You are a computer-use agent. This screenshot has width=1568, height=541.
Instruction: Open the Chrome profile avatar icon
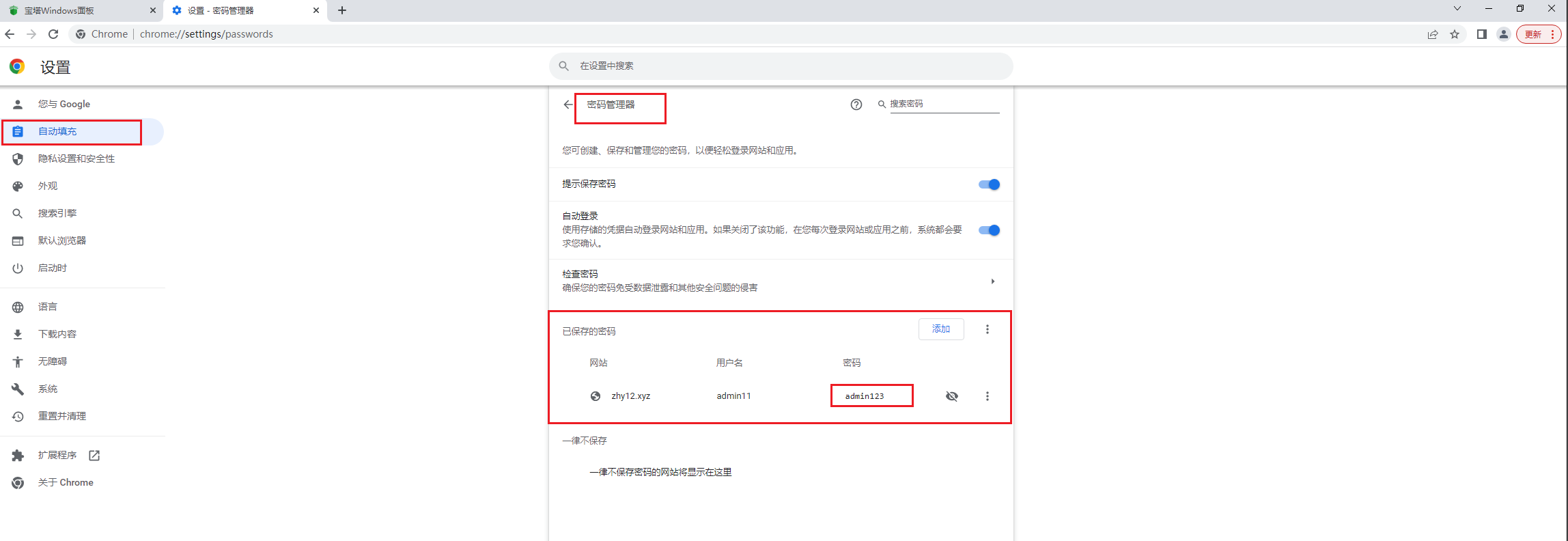(x=1503, y=34)
